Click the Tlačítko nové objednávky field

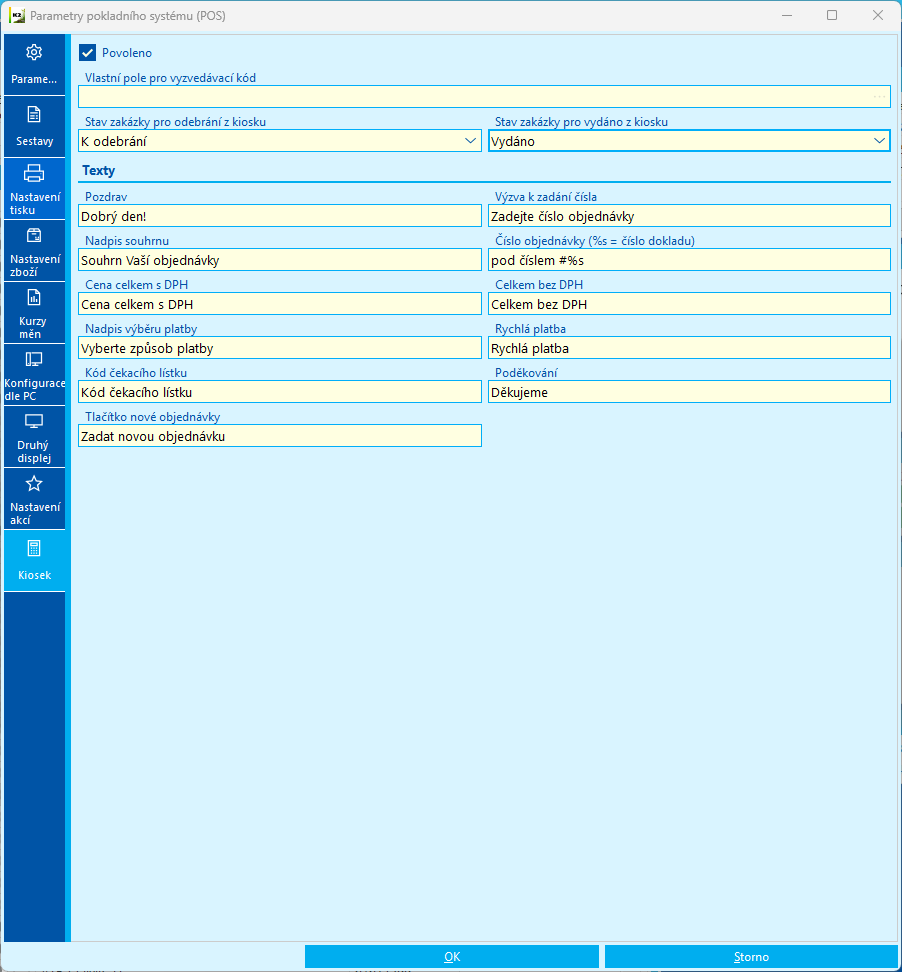click(x=280, y=436)
